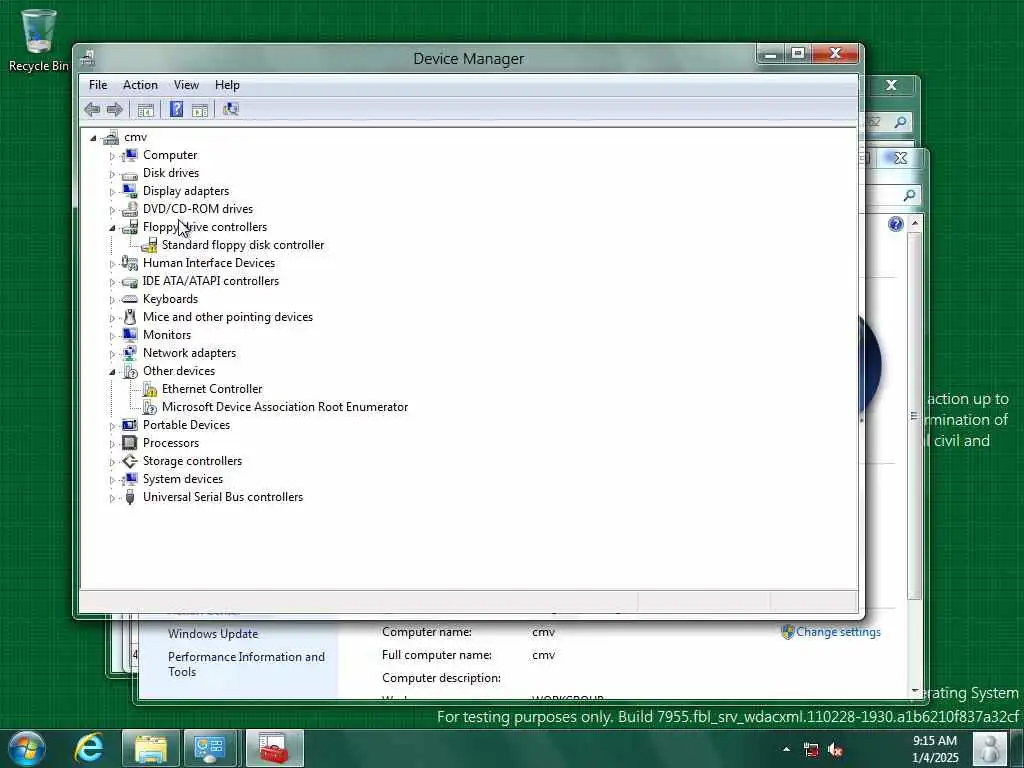Expand the System devices category
The image size is (1024, 768).
coord(112,480)
